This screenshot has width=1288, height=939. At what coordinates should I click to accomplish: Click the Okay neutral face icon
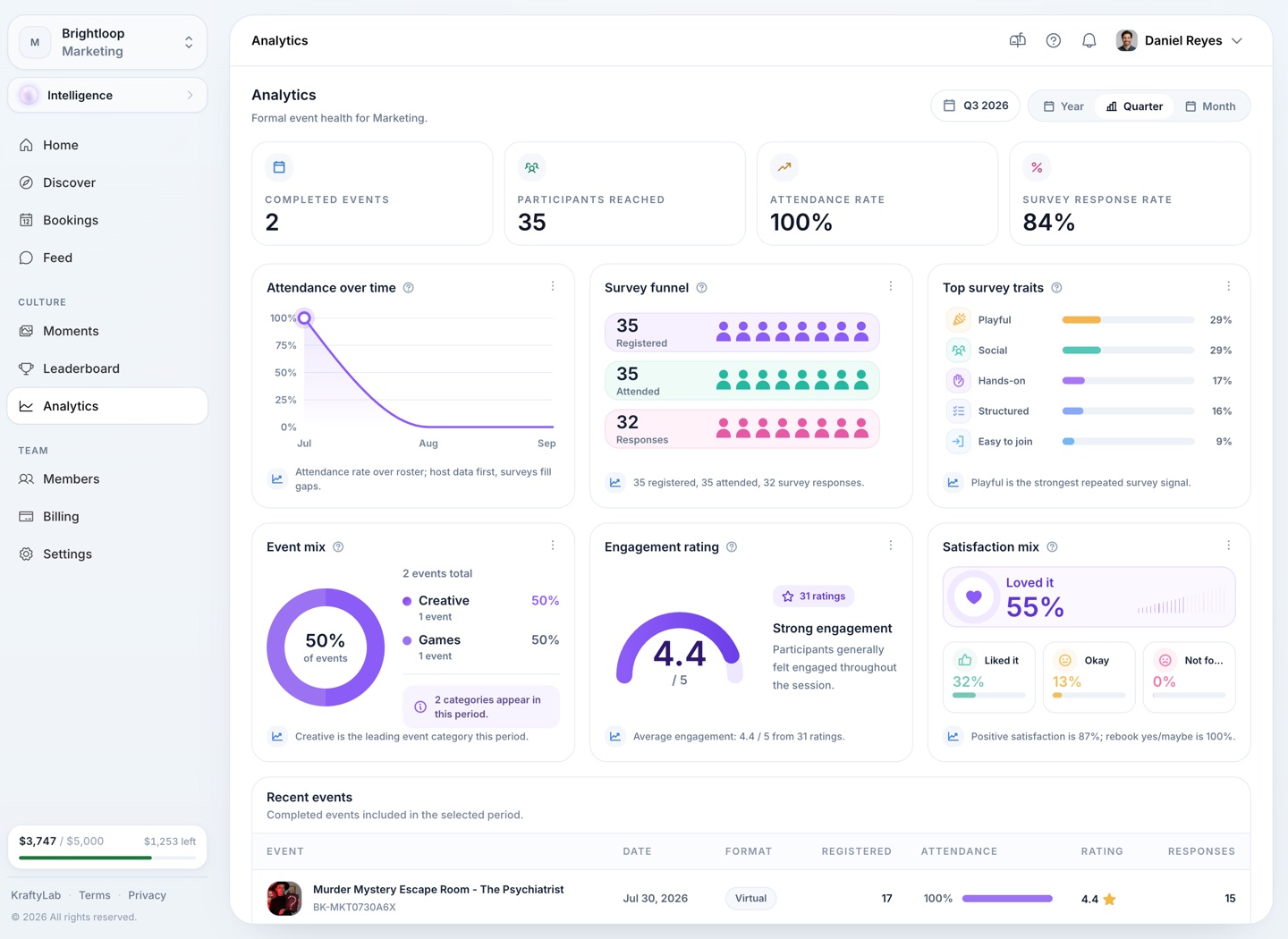click(1065, 660)
